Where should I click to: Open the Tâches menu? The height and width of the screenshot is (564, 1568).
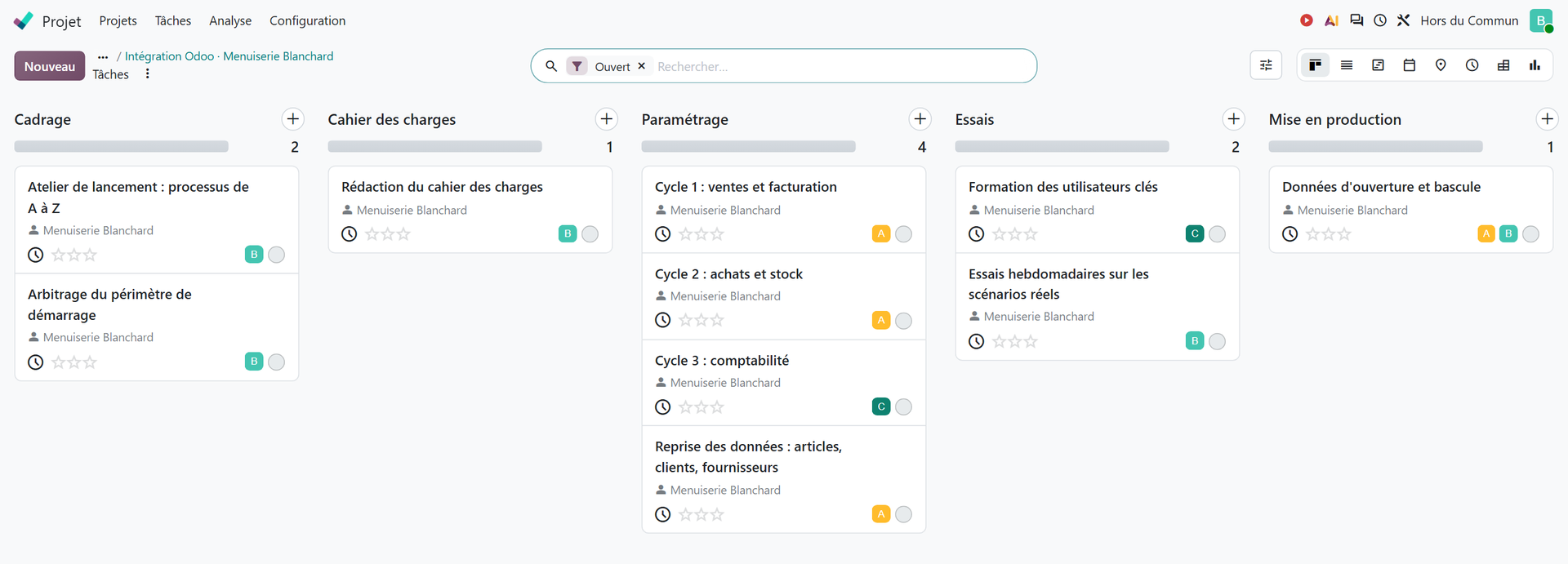coord(173,20)
